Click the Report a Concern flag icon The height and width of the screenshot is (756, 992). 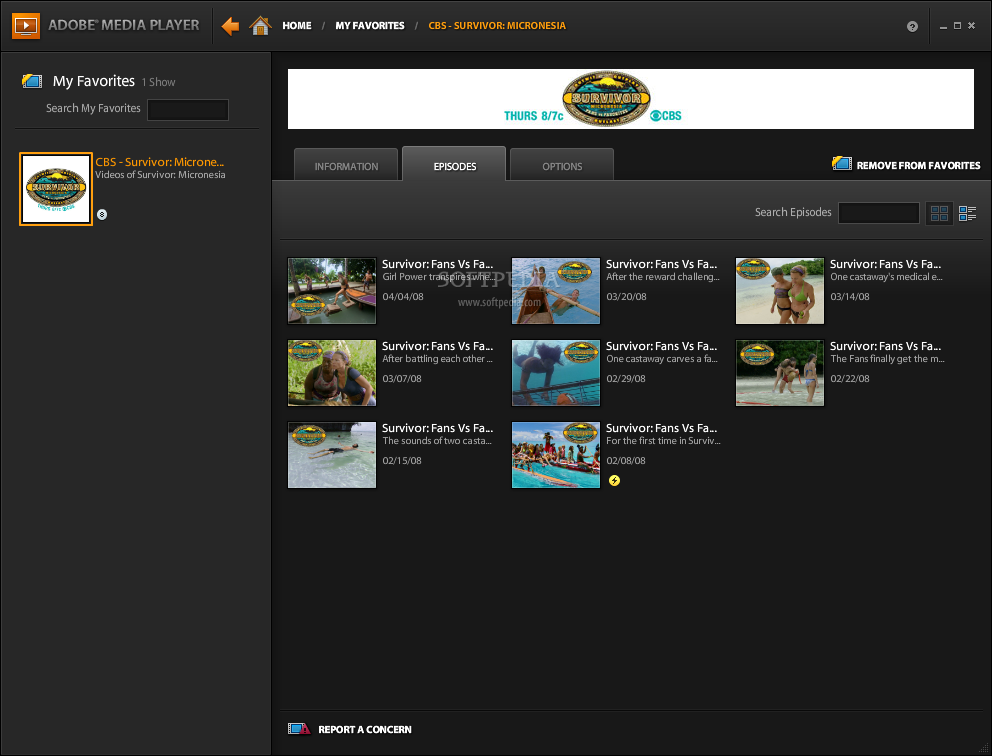[299, 729]
